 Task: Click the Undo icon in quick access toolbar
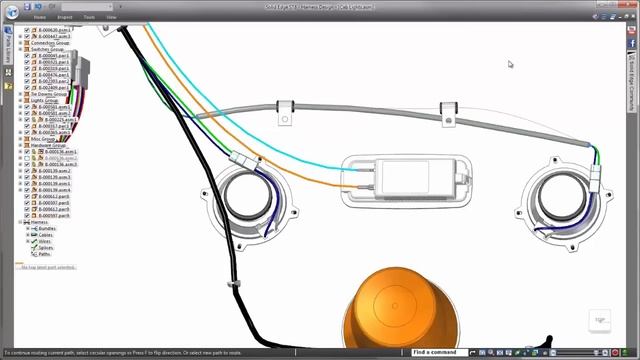(38, 7)
